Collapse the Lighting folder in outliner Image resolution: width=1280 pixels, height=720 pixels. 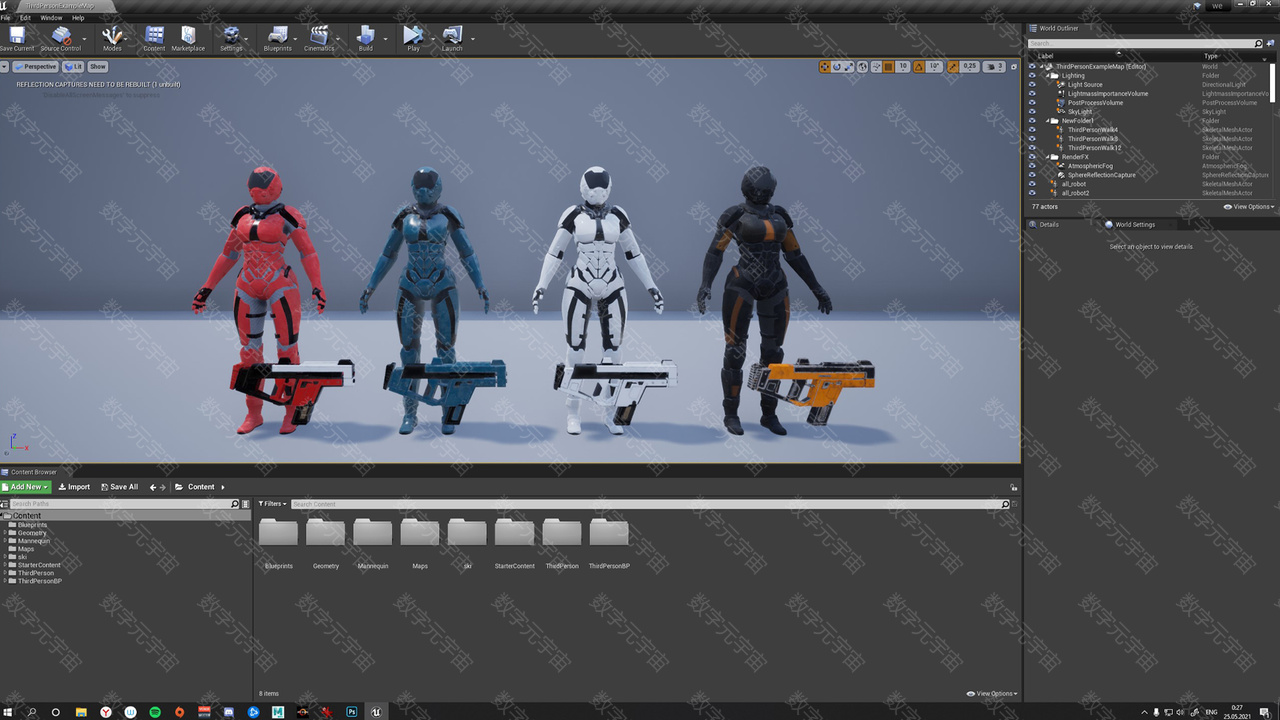[1049, 76]
